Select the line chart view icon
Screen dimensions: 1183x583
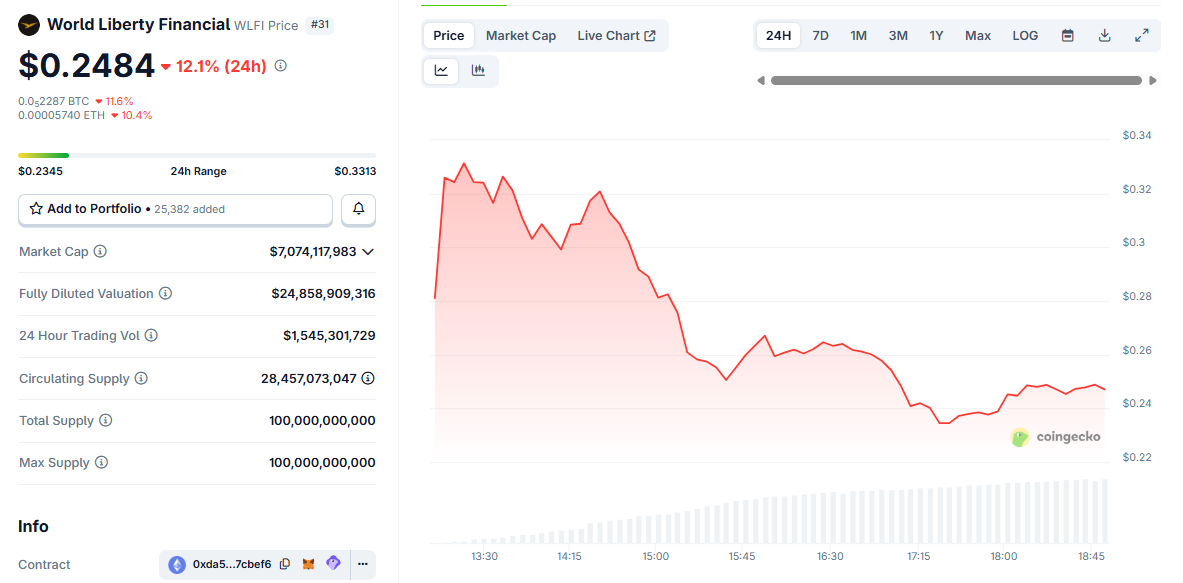click(441, 70)
